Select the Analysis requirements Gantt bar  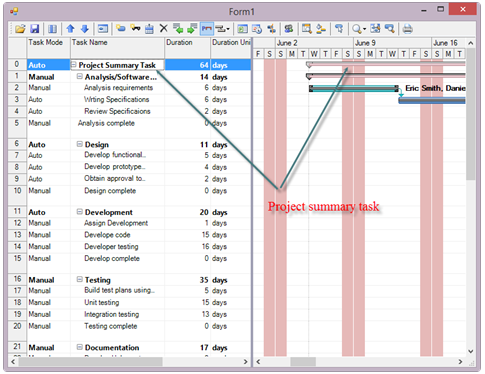[354, 88]
